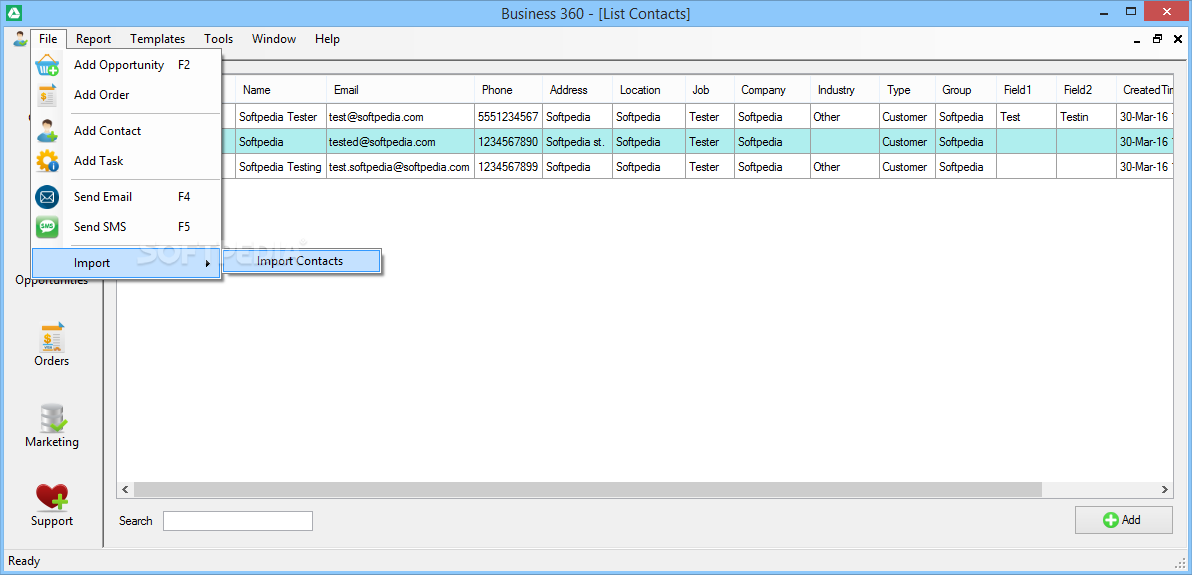
Task: Open the Templates menu
Action: click(x=157, y=39)
